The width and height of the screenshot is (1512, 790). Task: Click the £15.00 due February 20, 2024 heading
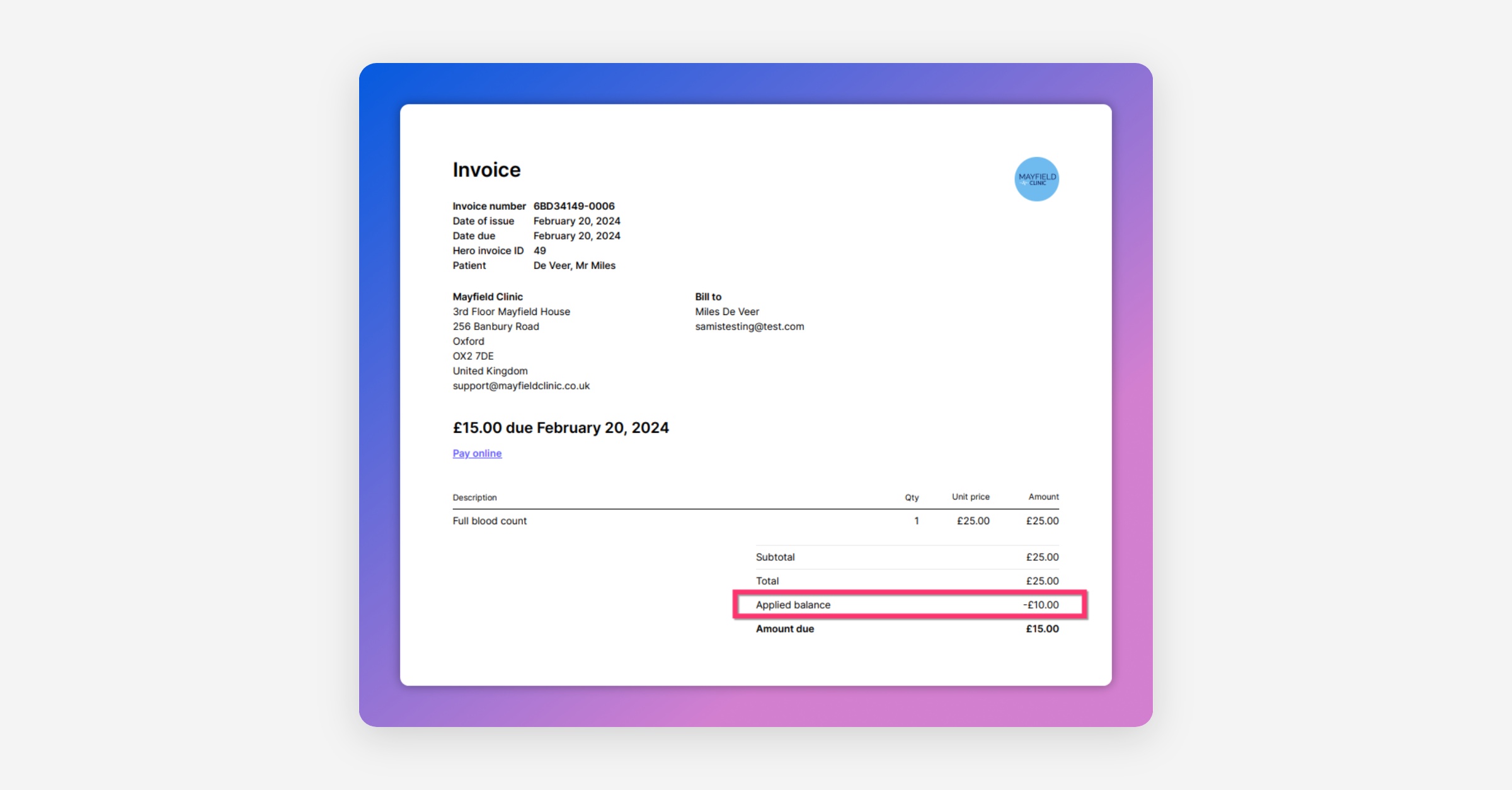[560, 428]
